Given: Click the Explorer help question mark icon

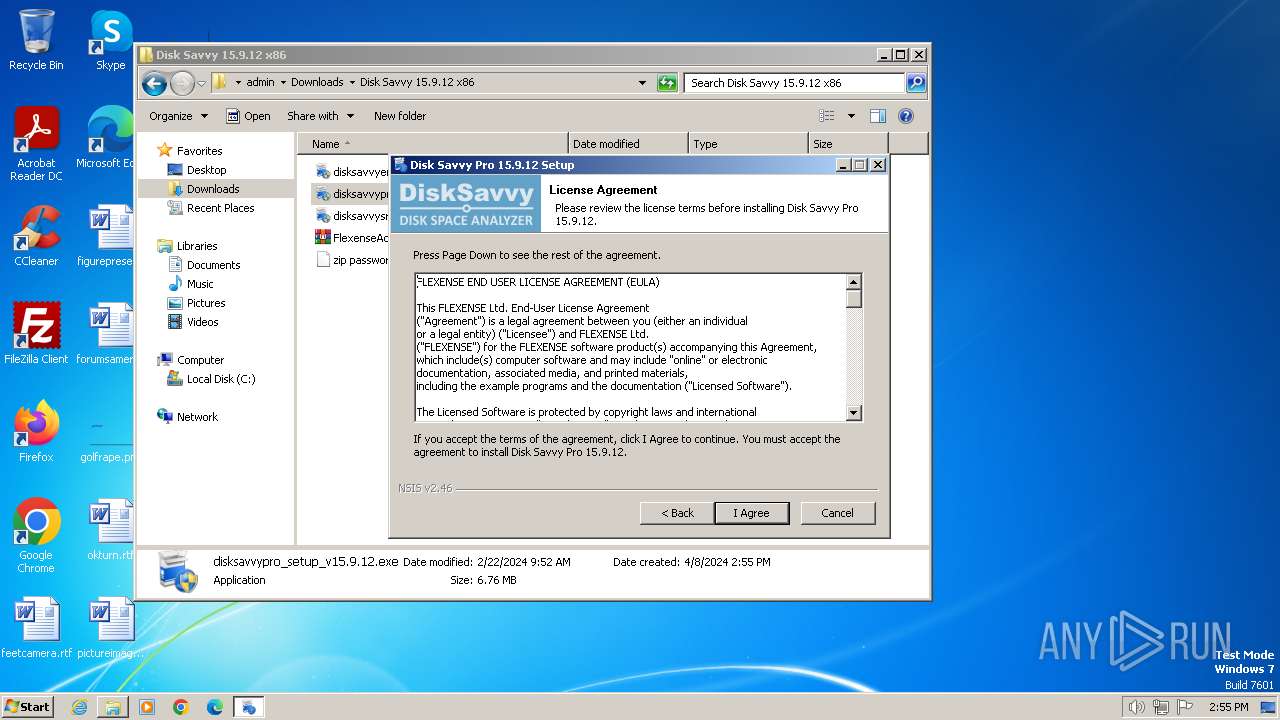Looking at the screenshot, I should click(x=906, y=116).
